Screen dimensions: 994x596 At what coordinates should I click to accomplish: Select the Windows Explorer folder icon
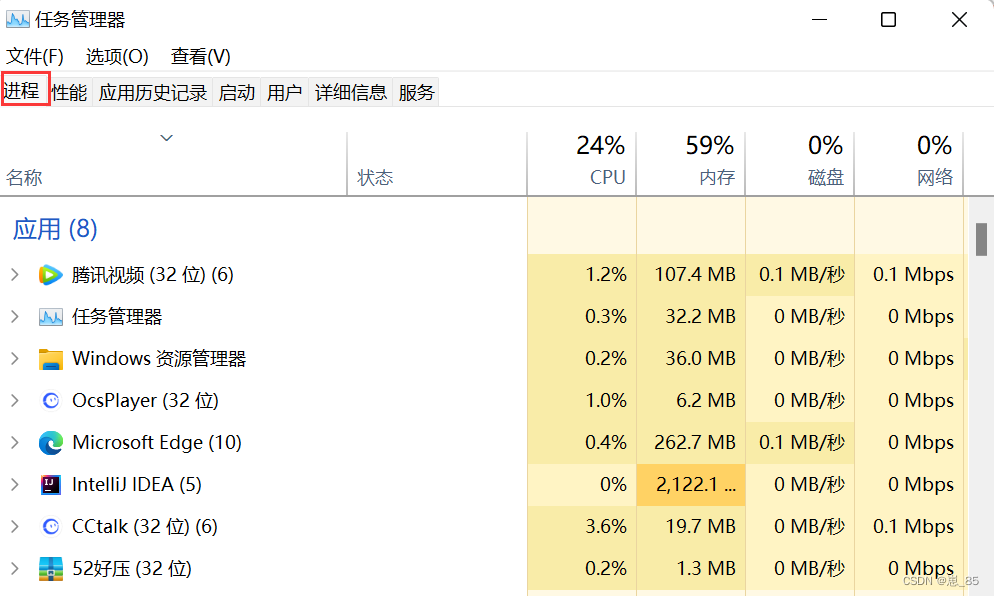coord(51,359)
